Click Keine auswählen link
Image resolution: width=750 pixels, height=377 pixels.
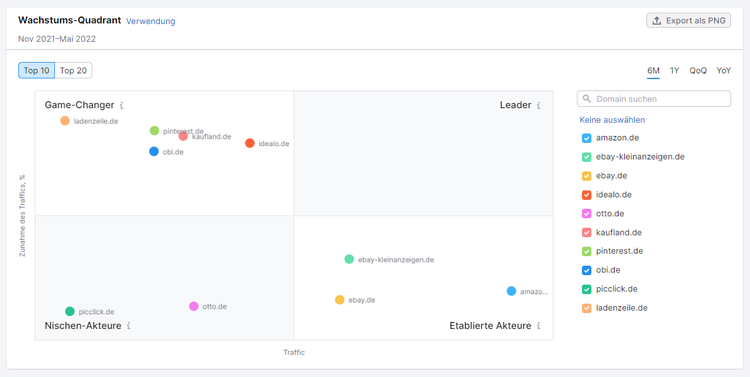point(612,120)
